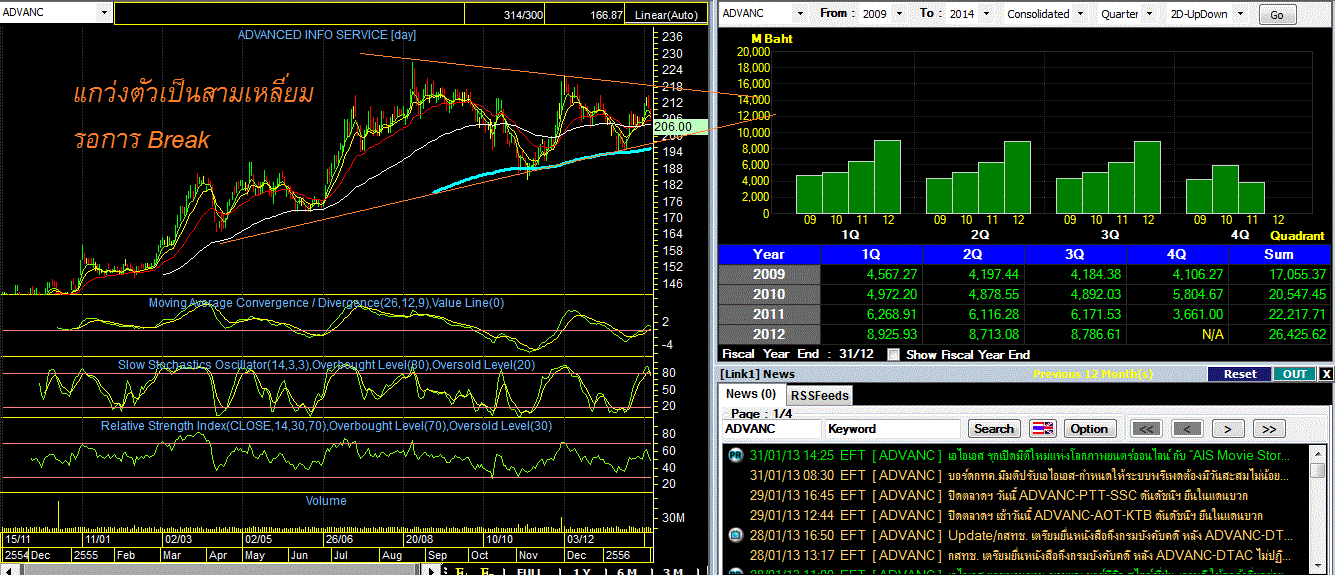Click the Previous 12 Month(s) label
Viewport: 1335px width, 575px height.
(x=1093, y=374)
